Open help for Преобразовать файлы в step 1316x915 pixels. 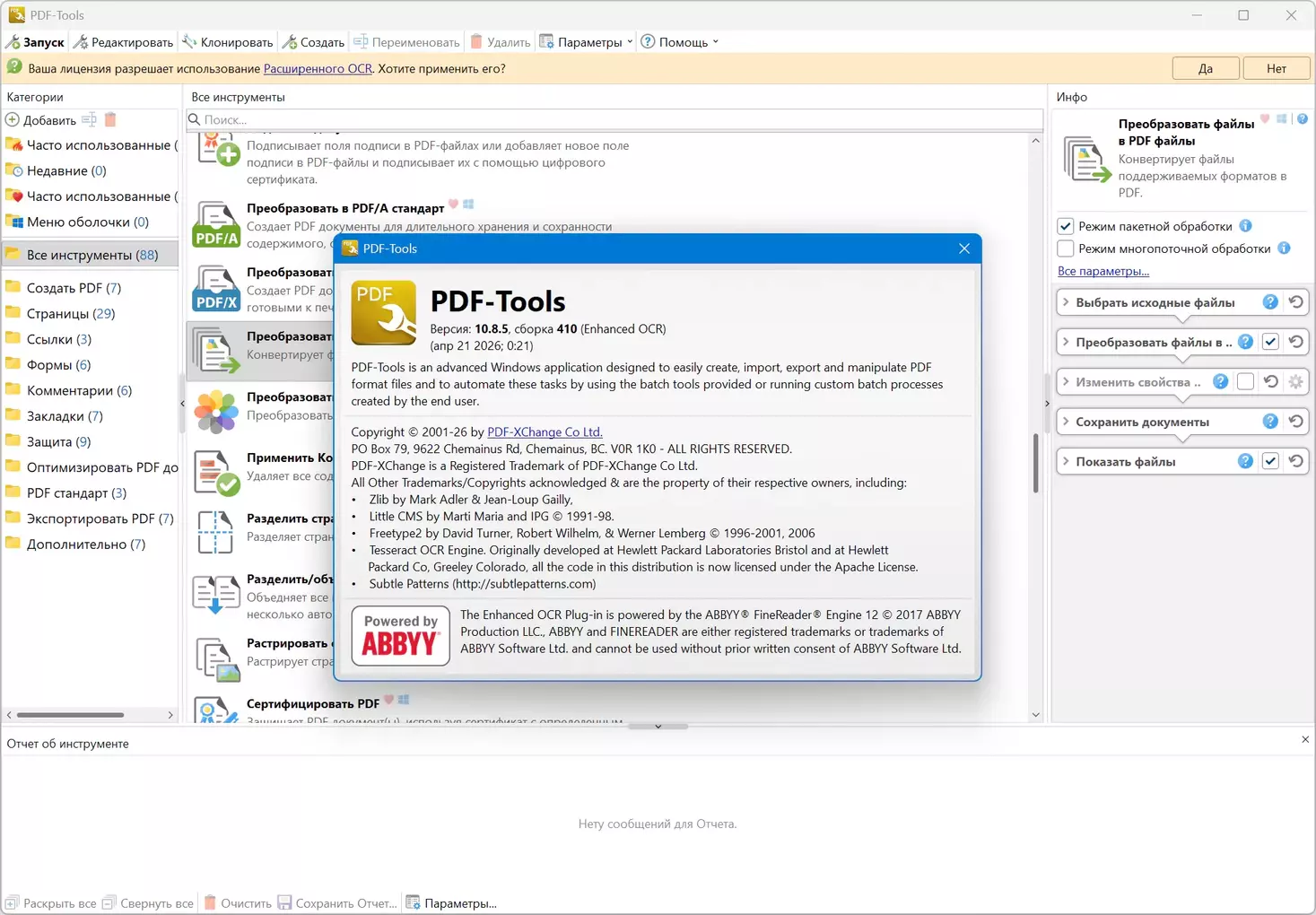1245,342
